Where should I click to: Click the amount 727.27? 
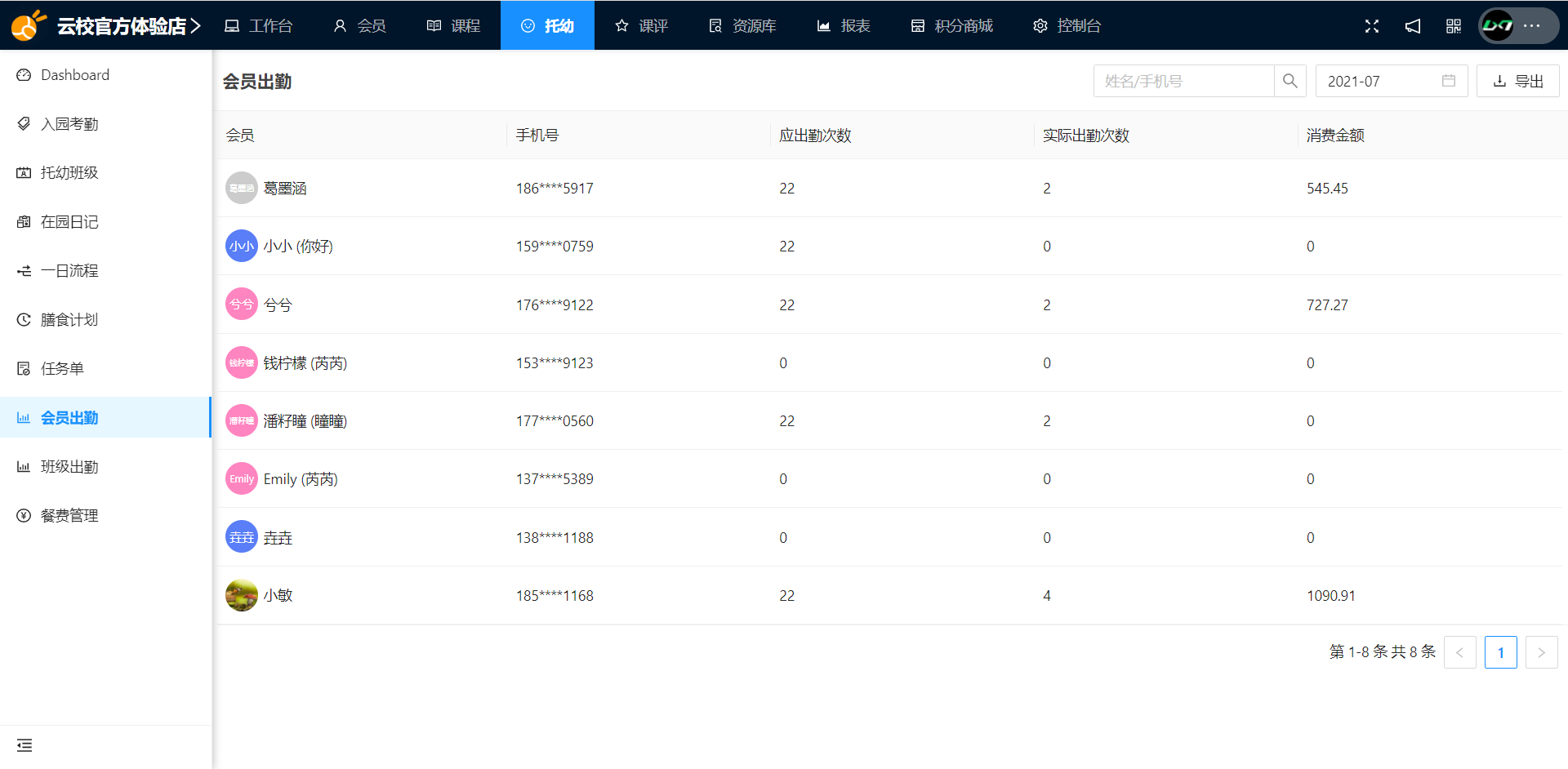[1327, 305]
